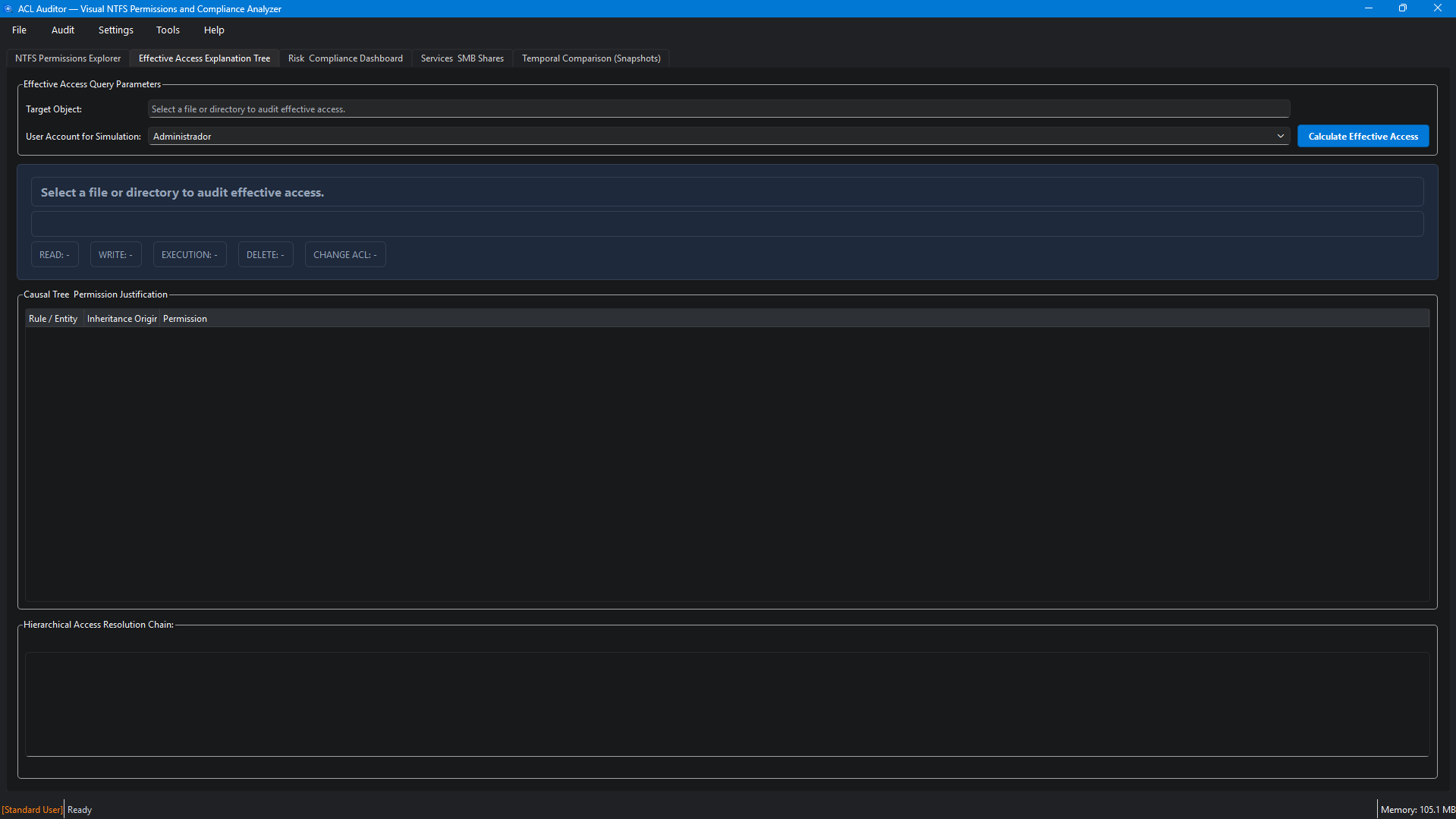Select Effective Access Explanation Tree tab
The height and width of the screenshot is (819, 1456).
click(204, 58)
